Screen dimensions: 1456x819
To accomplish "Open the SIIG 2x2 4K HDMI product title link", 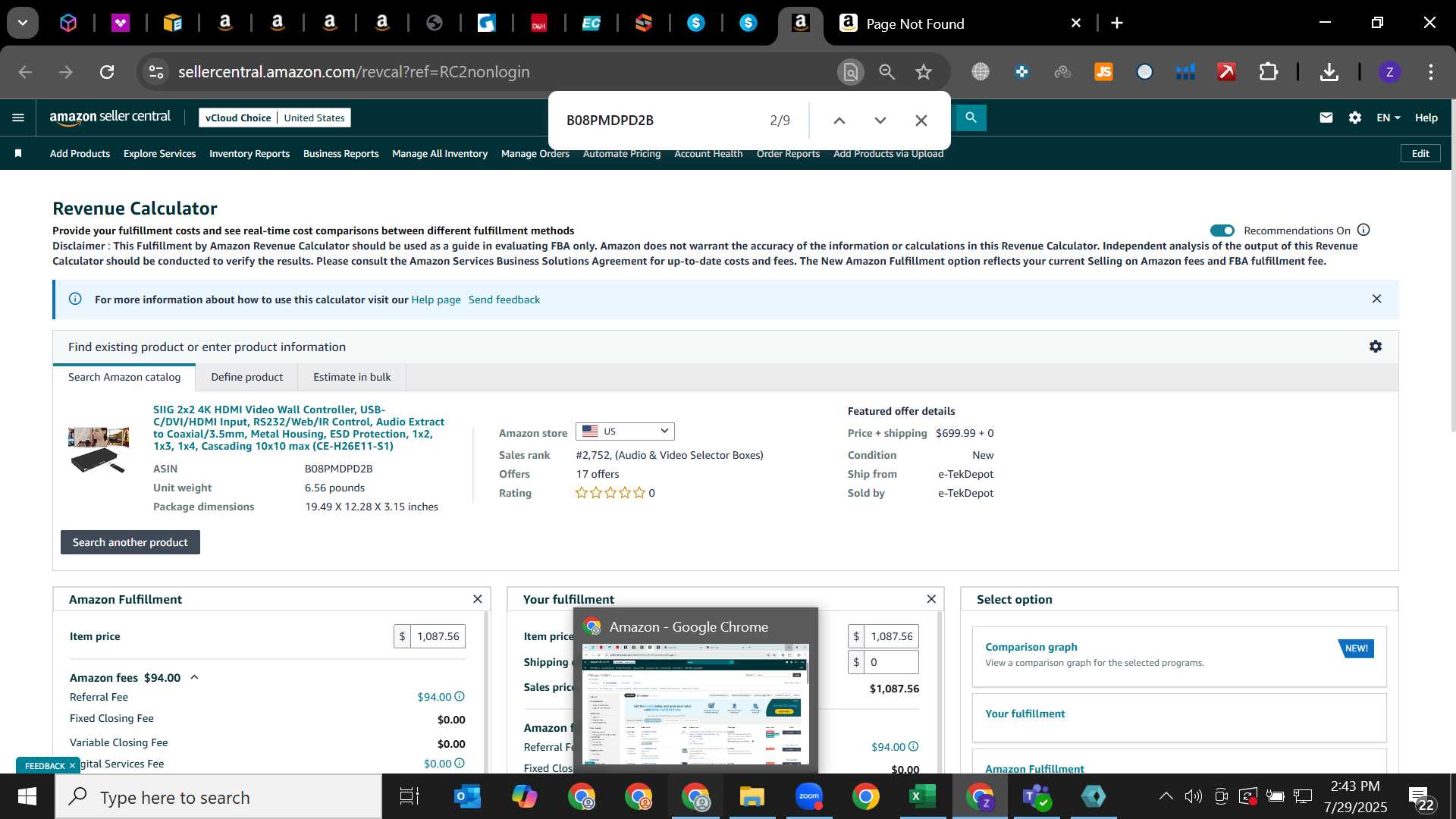I will 299,428.
